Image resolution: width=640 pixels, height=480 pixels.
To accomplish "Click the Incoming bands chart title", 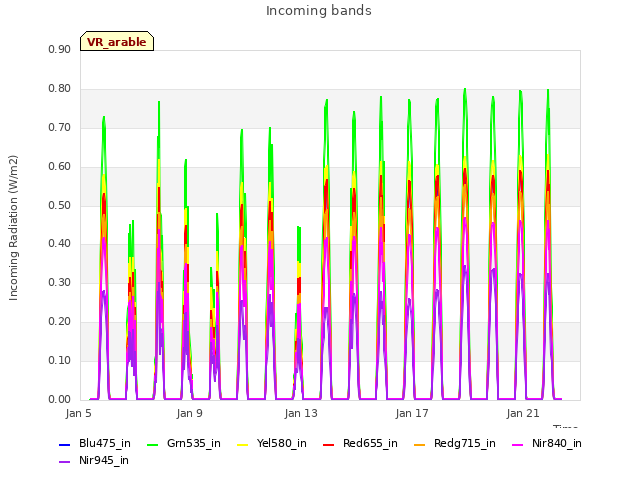I will 319,11.
